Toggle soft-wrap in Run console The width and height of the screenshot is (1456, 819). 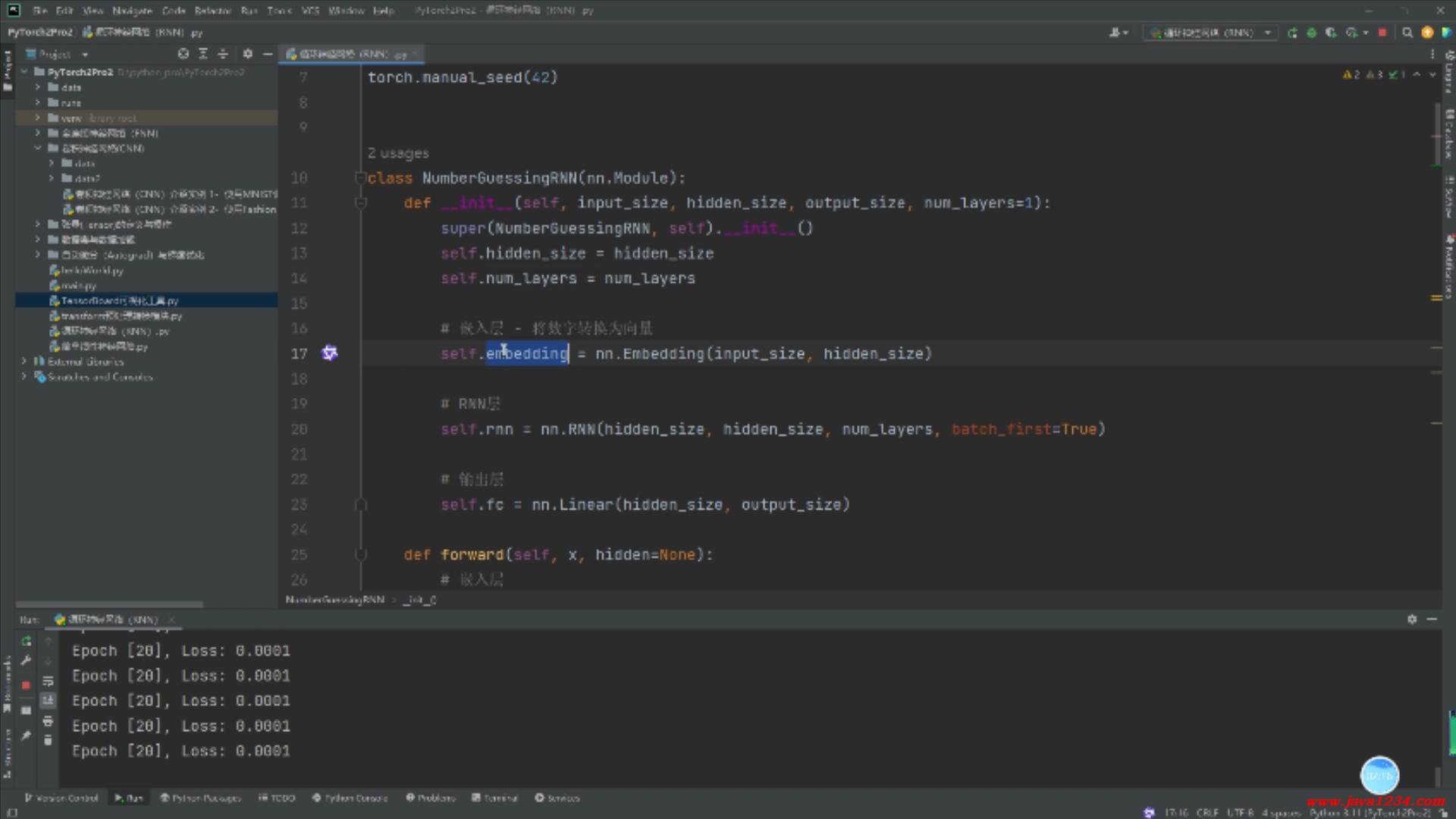tap(48, 681)
